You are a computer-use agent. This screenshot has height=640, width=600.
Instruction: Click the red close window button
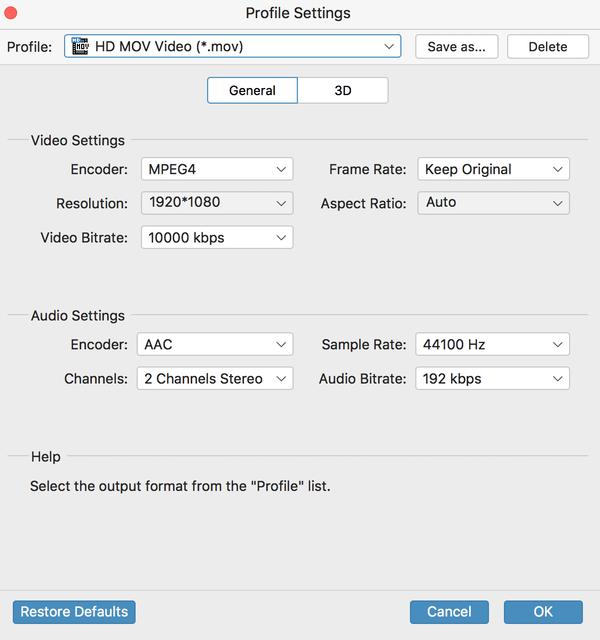pos(12,13)
